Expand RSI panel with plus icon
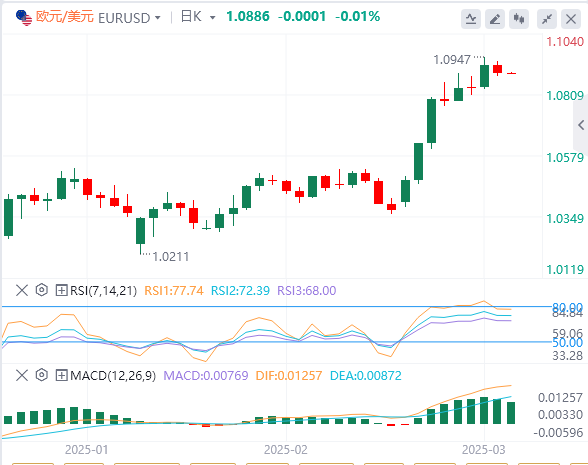This screenshot has width=588, height=465. [x=61, y=290]
